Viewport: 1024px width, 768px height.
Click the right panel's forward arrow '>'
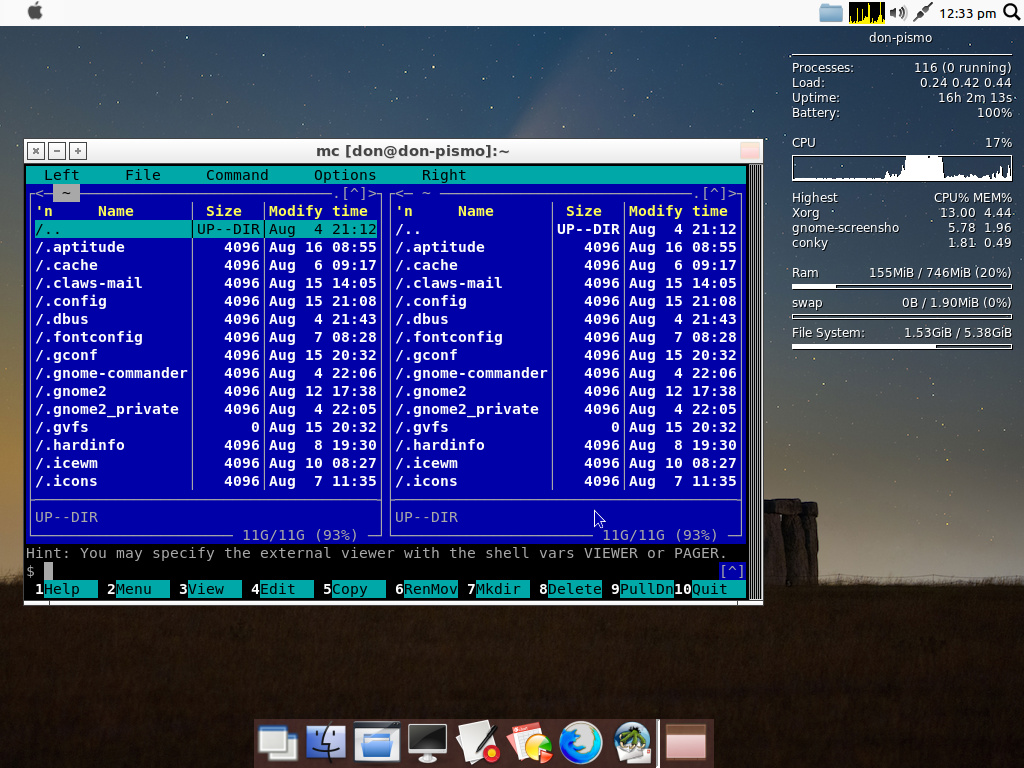coord(732,193)
